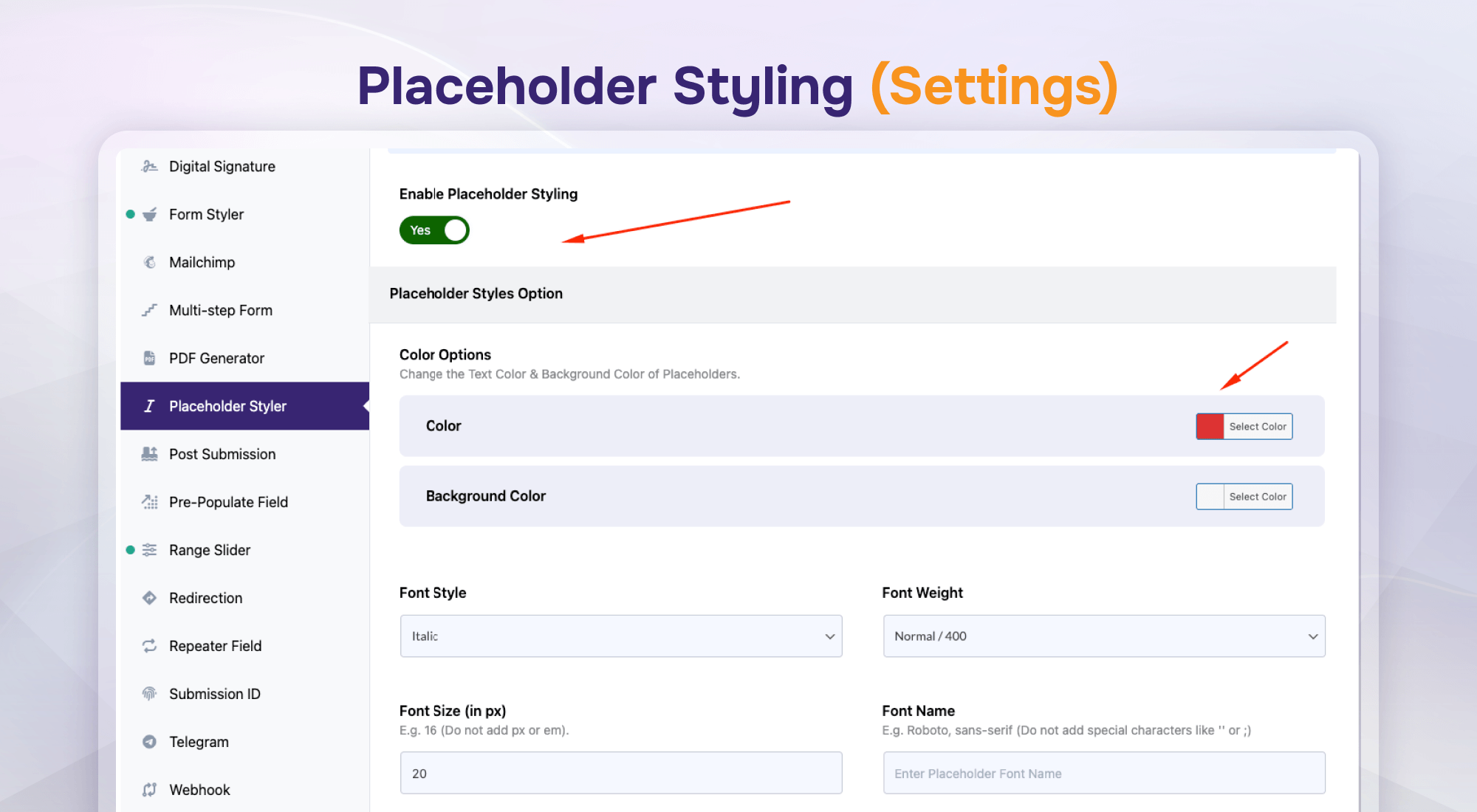Click the Range Slider sliders icon
The height and width of the screenshot is (812, 1477).
click(149, 550)
